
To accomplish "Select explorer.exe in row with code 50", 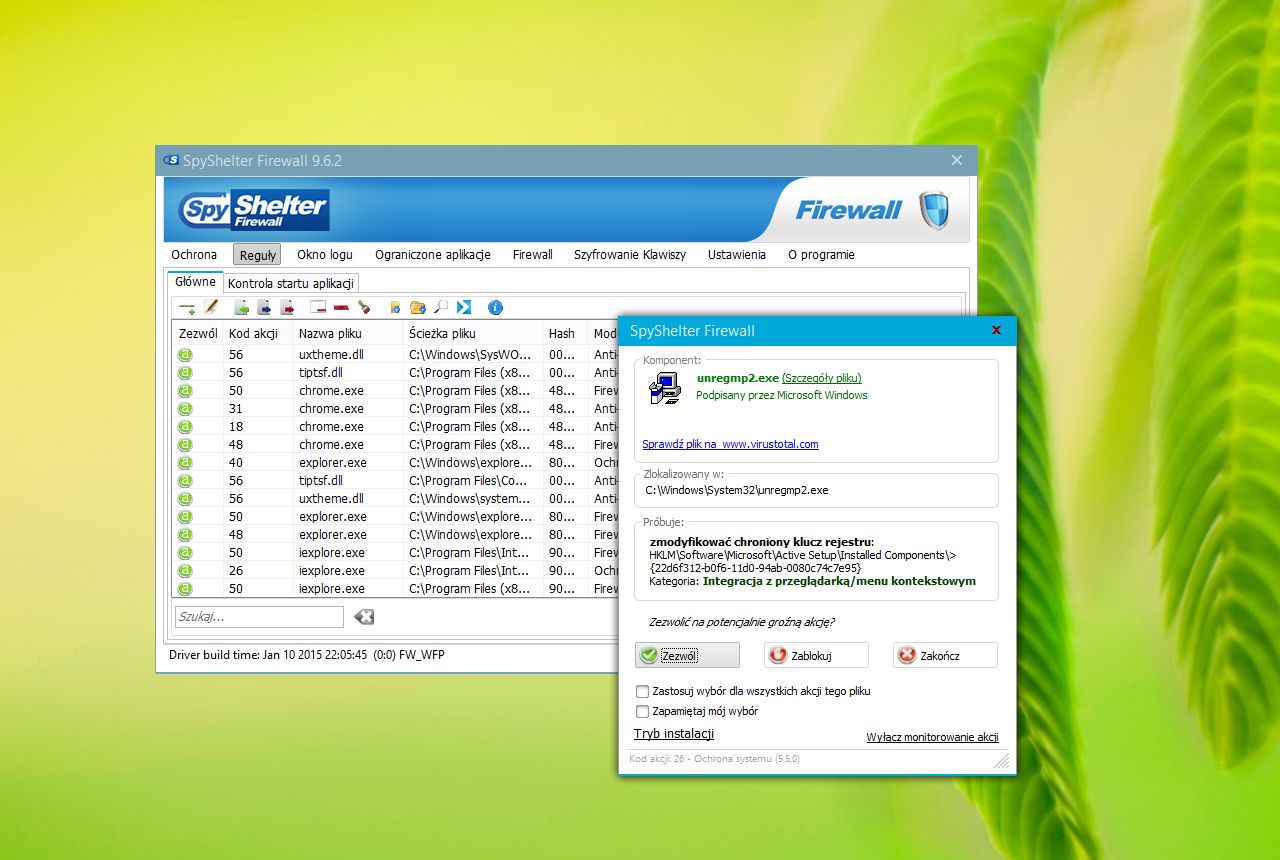I will (333, 516).
